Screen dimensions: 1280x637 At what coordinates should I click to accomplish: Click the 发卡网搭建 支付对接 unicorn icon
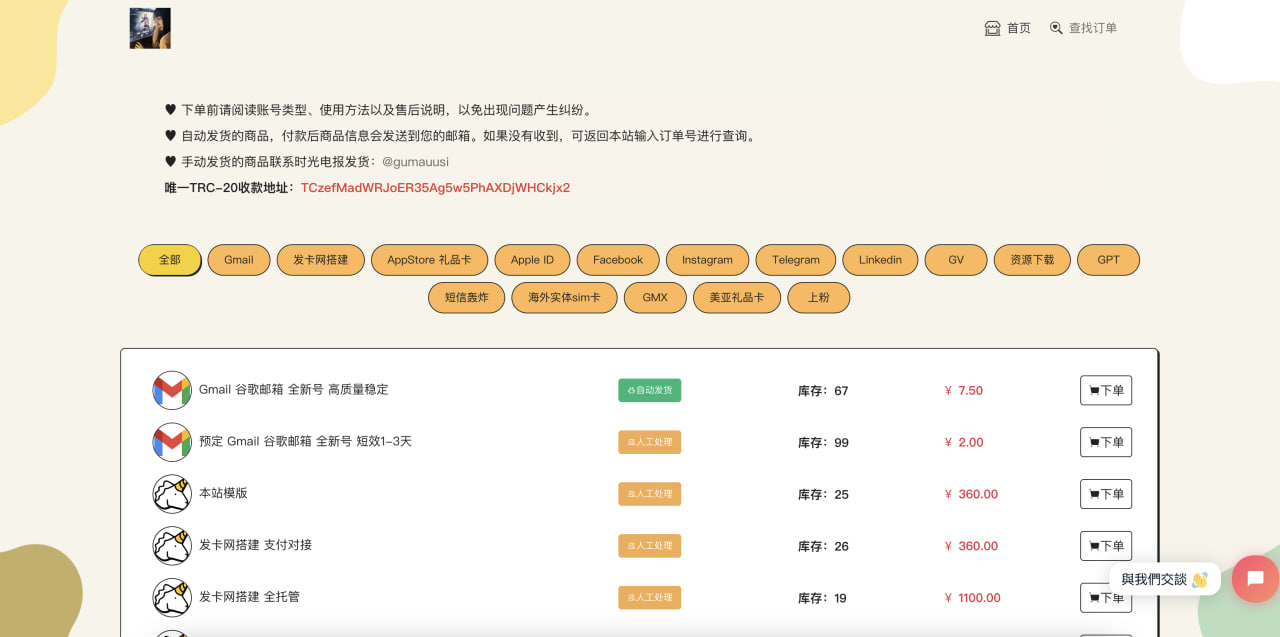(172, 546)
